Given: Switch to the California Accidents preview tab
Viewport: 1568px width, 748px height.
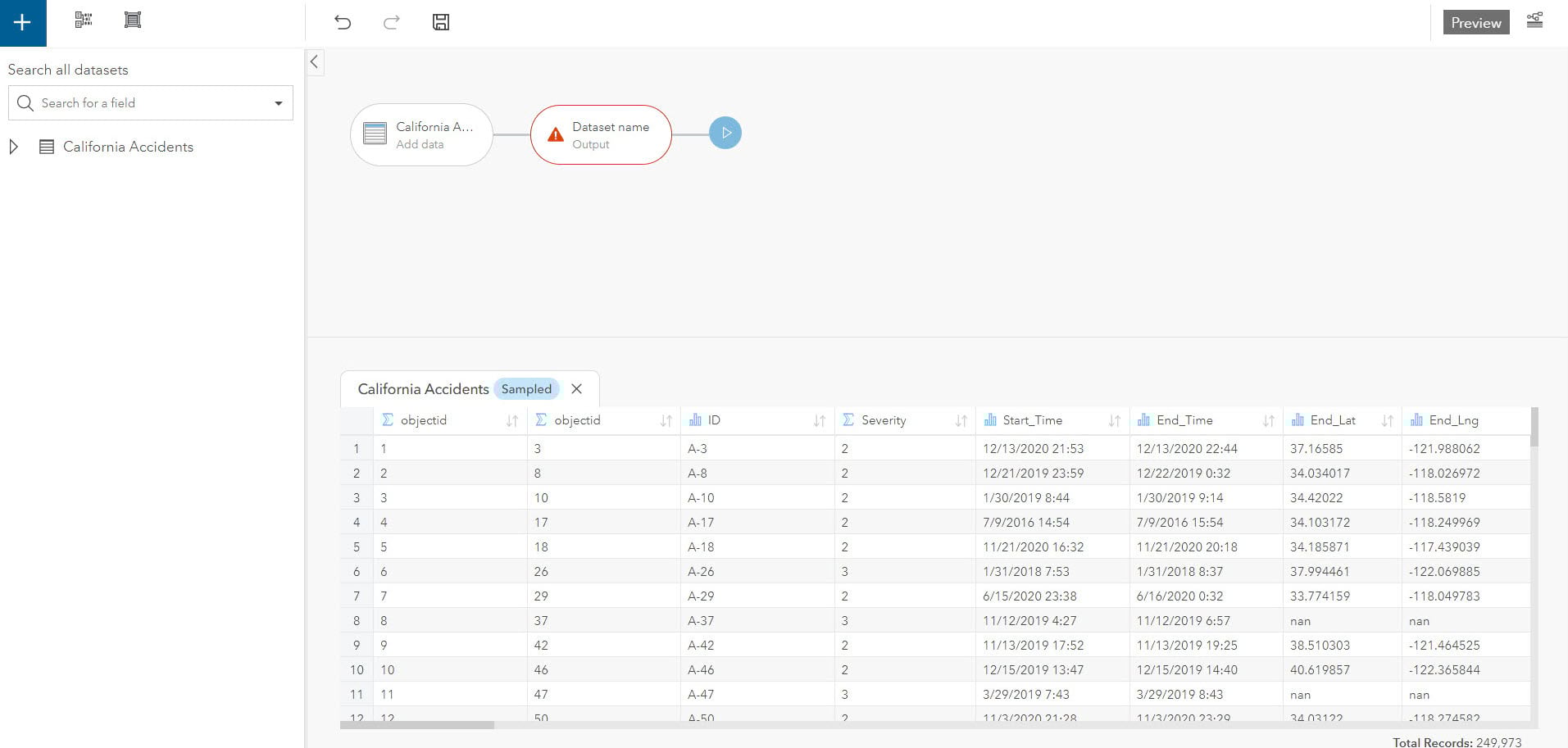Looking at the screenshot, I should [421, 388].
